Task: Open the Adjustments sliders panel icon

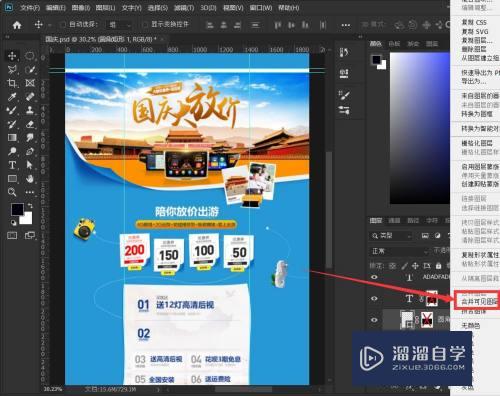Action: coord(344,110)
